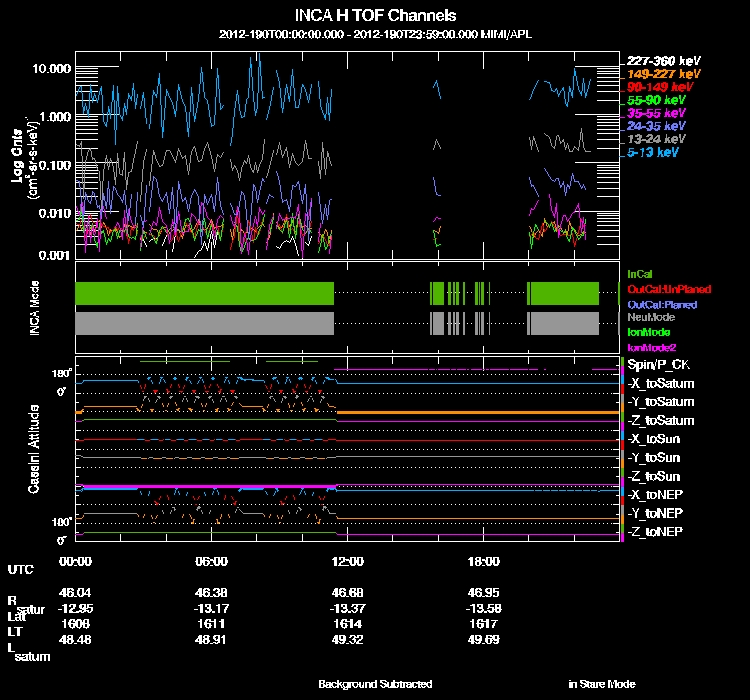Viewport: 750px width, 700px height.
Task: Pick the 5-13 keV legend entry
Action: 653,152
